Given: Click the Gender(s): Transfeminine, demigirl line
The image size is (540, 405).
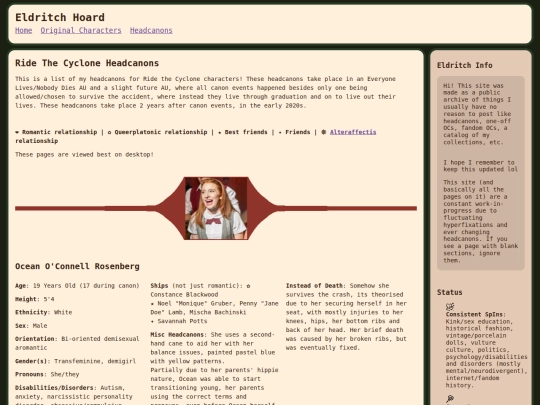Looking at the screenshot, I should click(x=75, y=361).
